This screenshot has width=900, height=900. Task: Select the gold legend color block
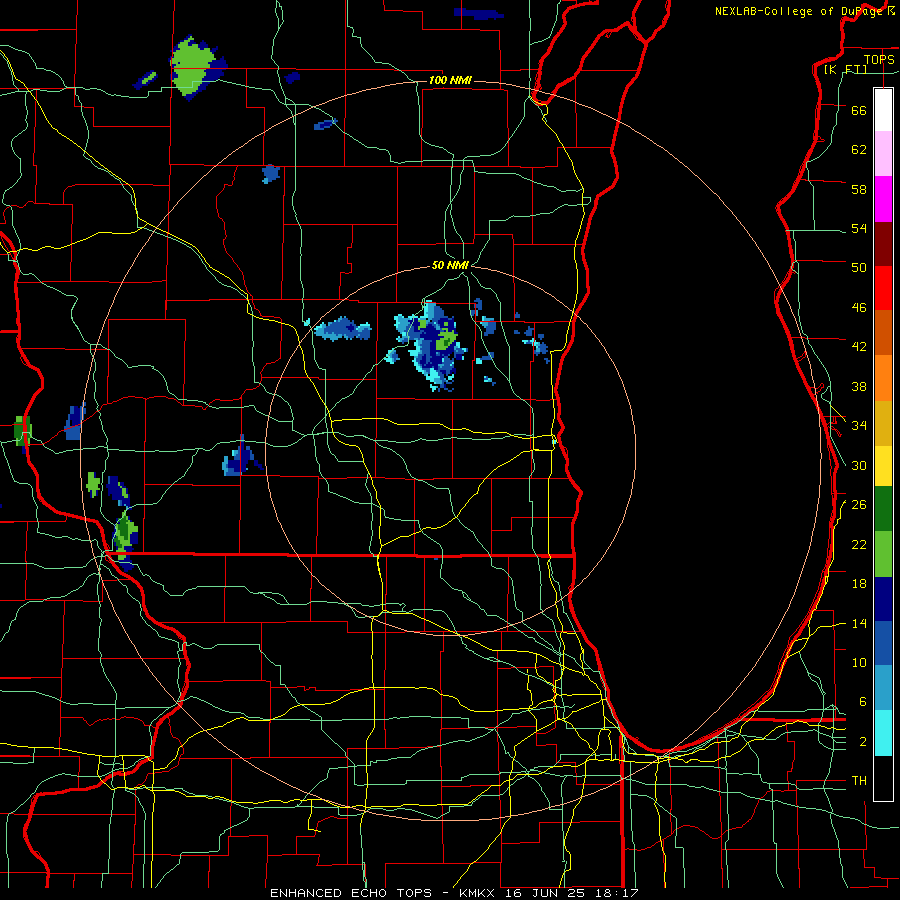tap(883, 424)
